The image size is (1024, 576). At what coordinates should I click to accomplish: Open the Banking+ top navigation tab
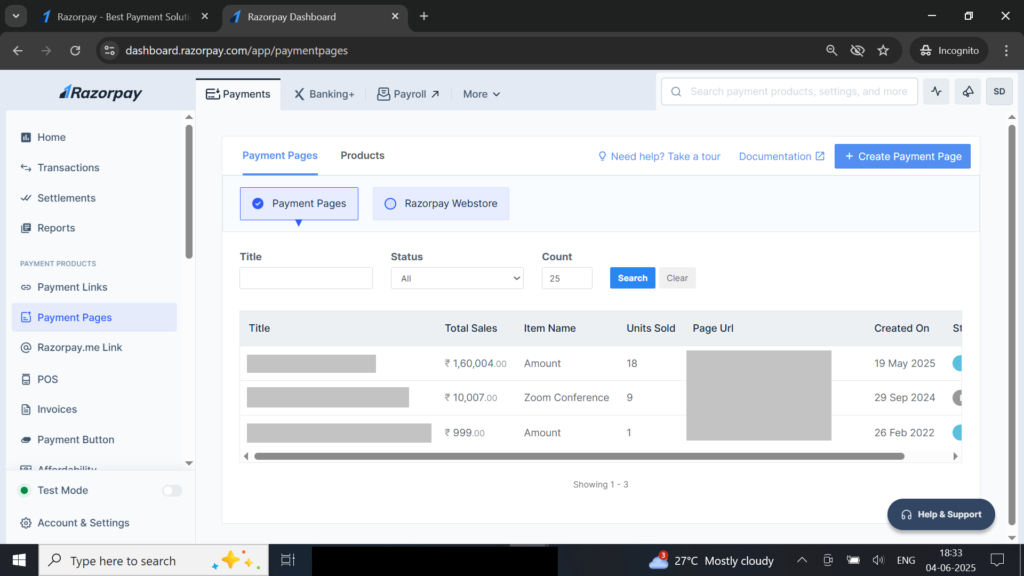324,94
